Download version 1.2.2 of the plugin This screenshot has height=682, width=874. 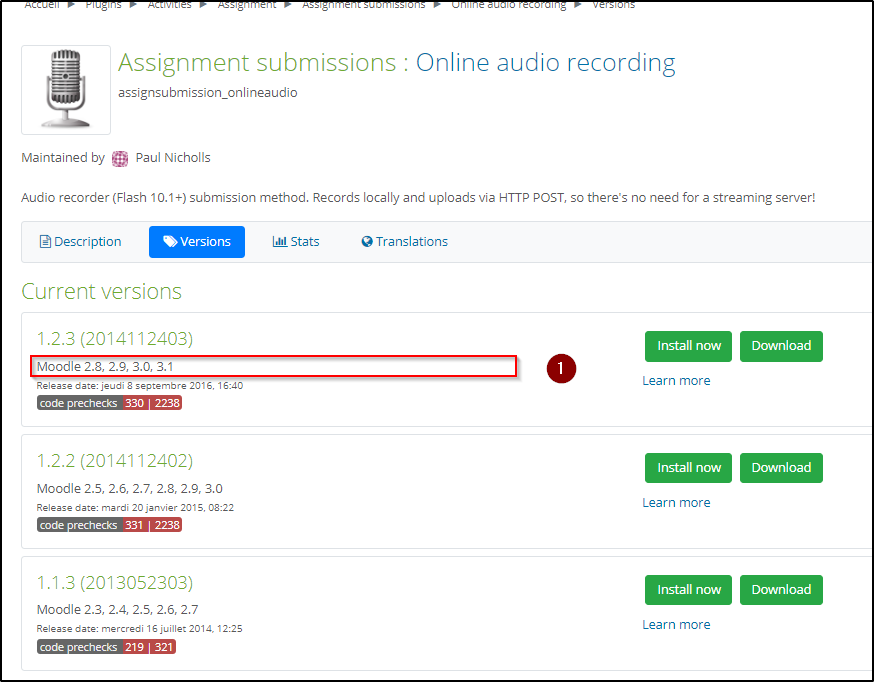point(780,468)
